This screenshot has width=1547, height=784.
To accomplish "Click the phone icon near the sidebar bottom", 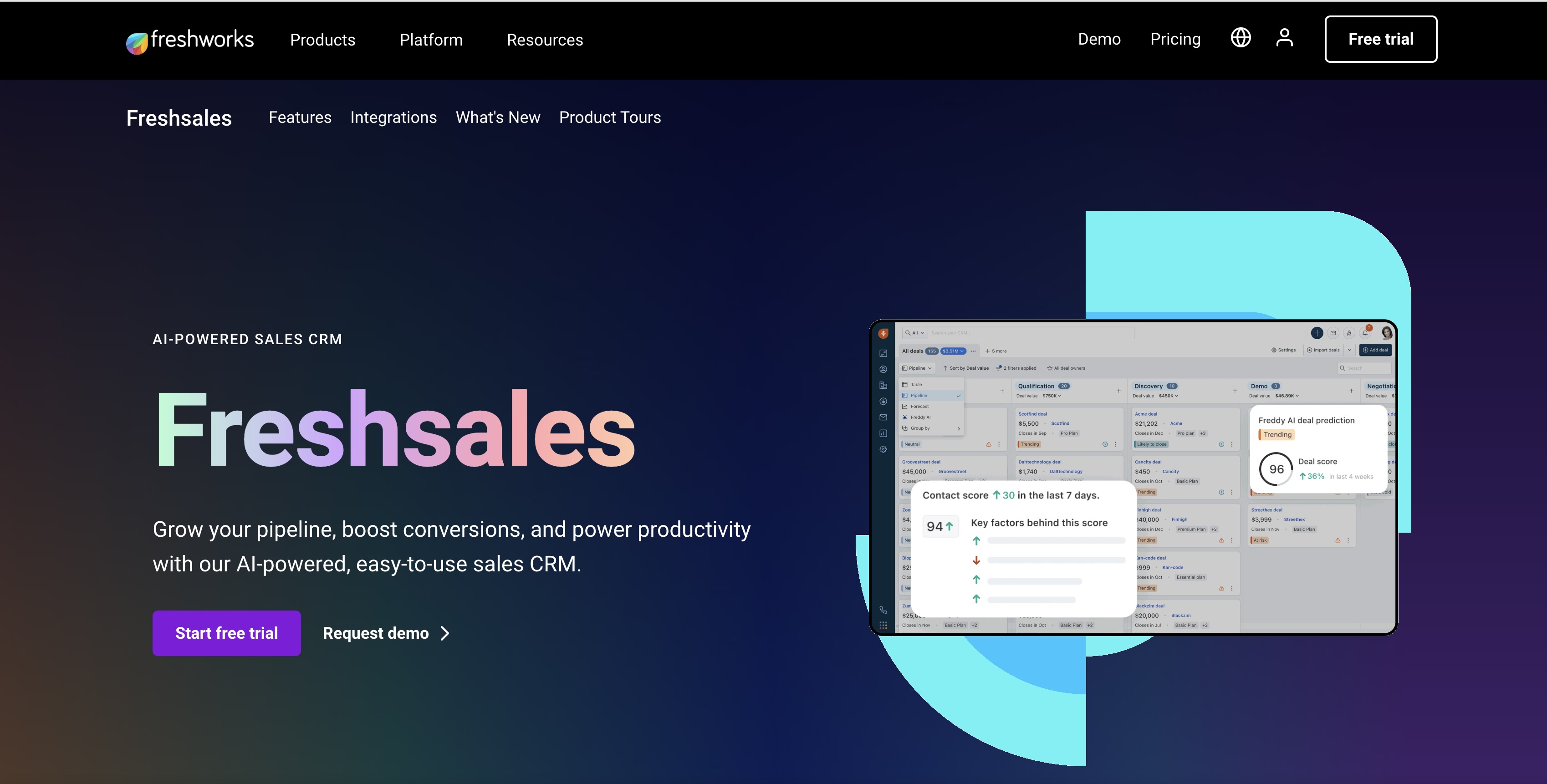I will 883,611.
